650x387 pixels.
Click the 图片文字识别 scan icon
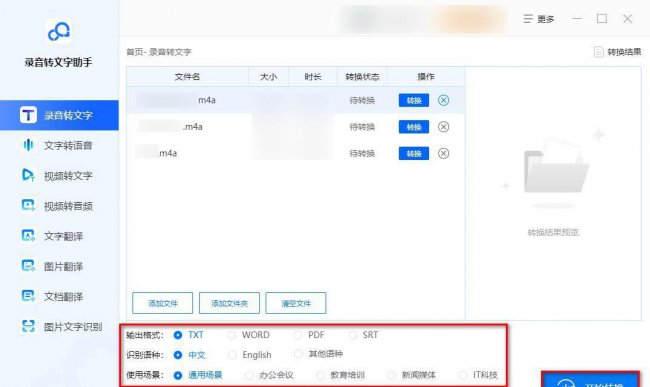click(28, 327)
